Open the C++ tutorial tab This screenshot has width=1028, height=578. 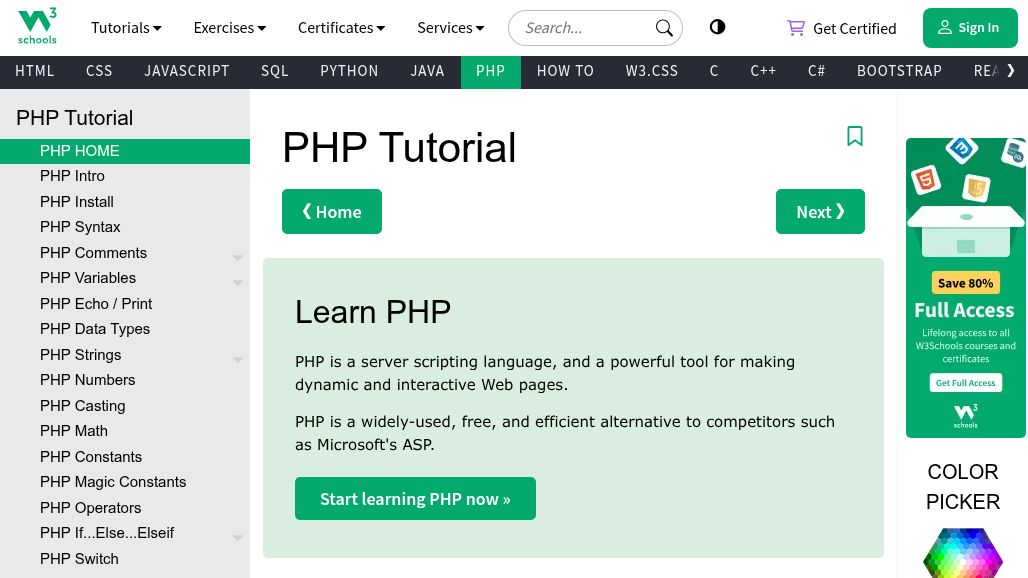tap(763, 71)
